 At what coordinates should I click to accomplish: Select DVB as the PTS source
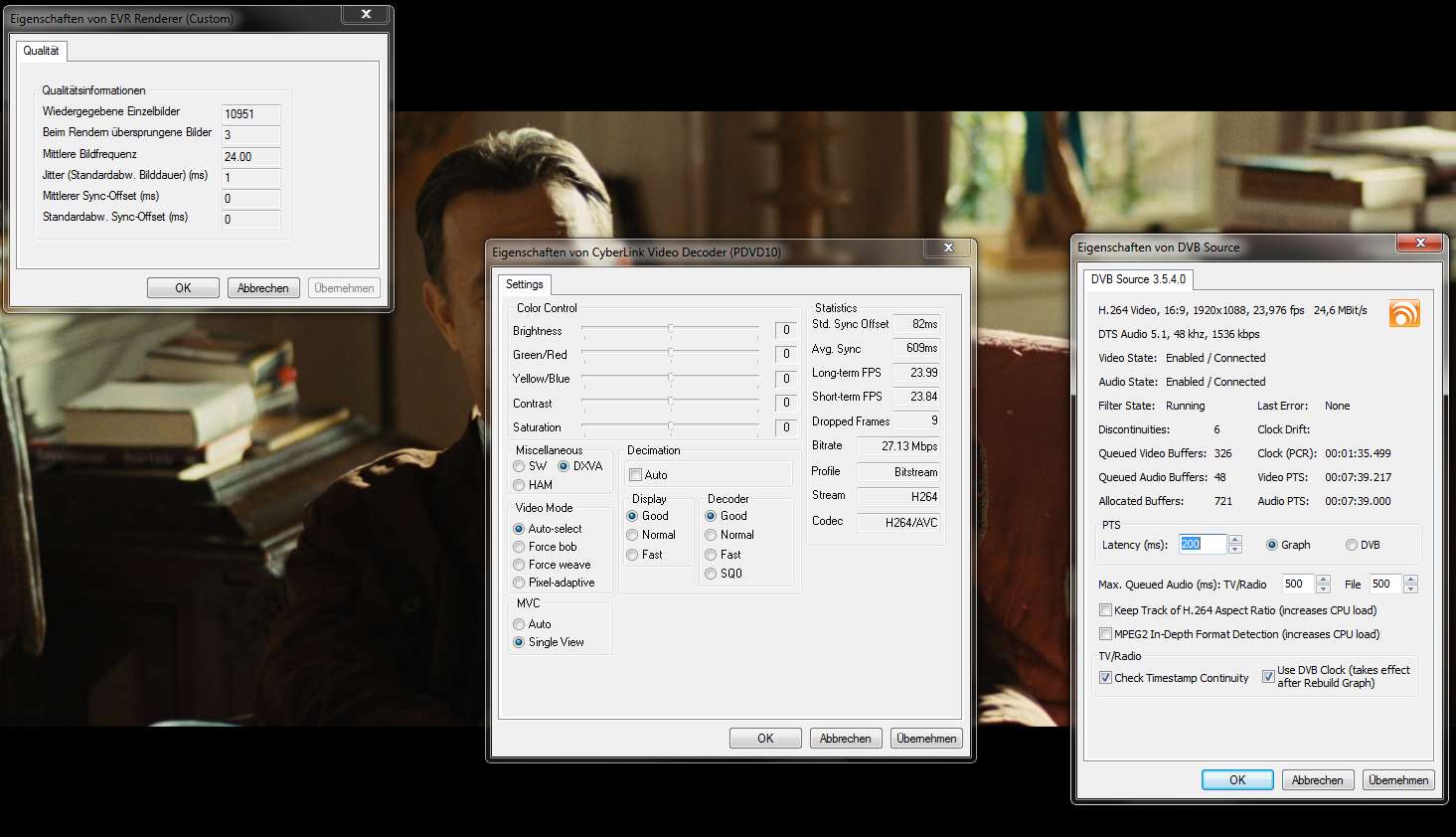point(1352,545)
